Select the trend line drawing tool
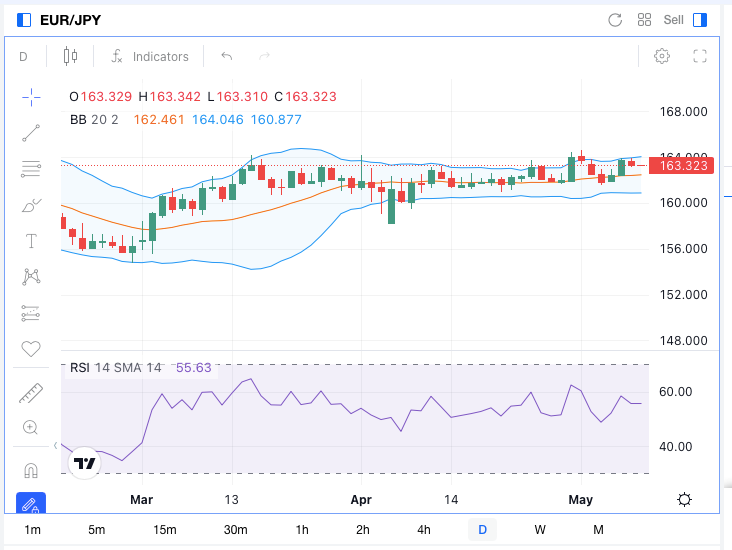This screenshot has width=732, height=550. coord(31,133)
